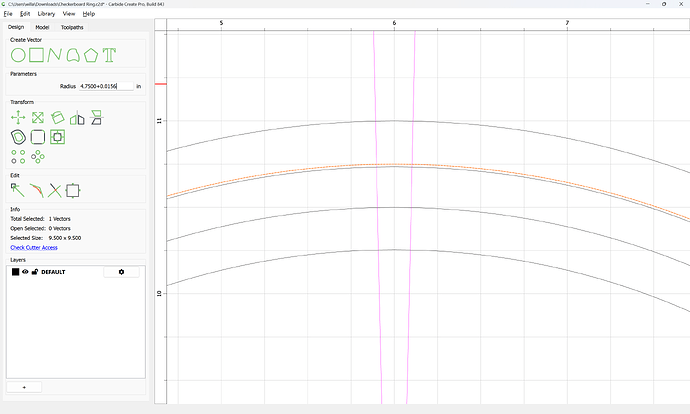The width and height of the screenshot is (690, 414).
Task: Open DEFAULT layer settings gear
Action: [x=121, y=272]
